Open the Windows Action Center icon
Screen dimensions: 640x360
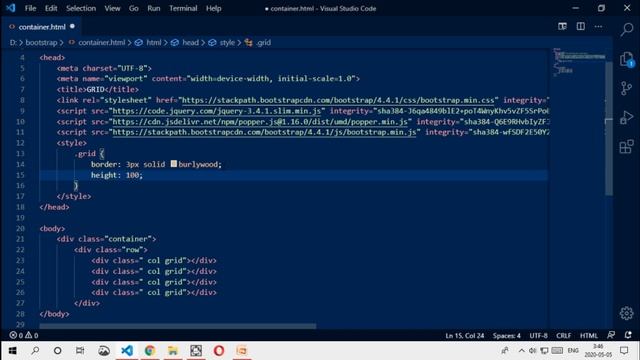click(624, 351)
